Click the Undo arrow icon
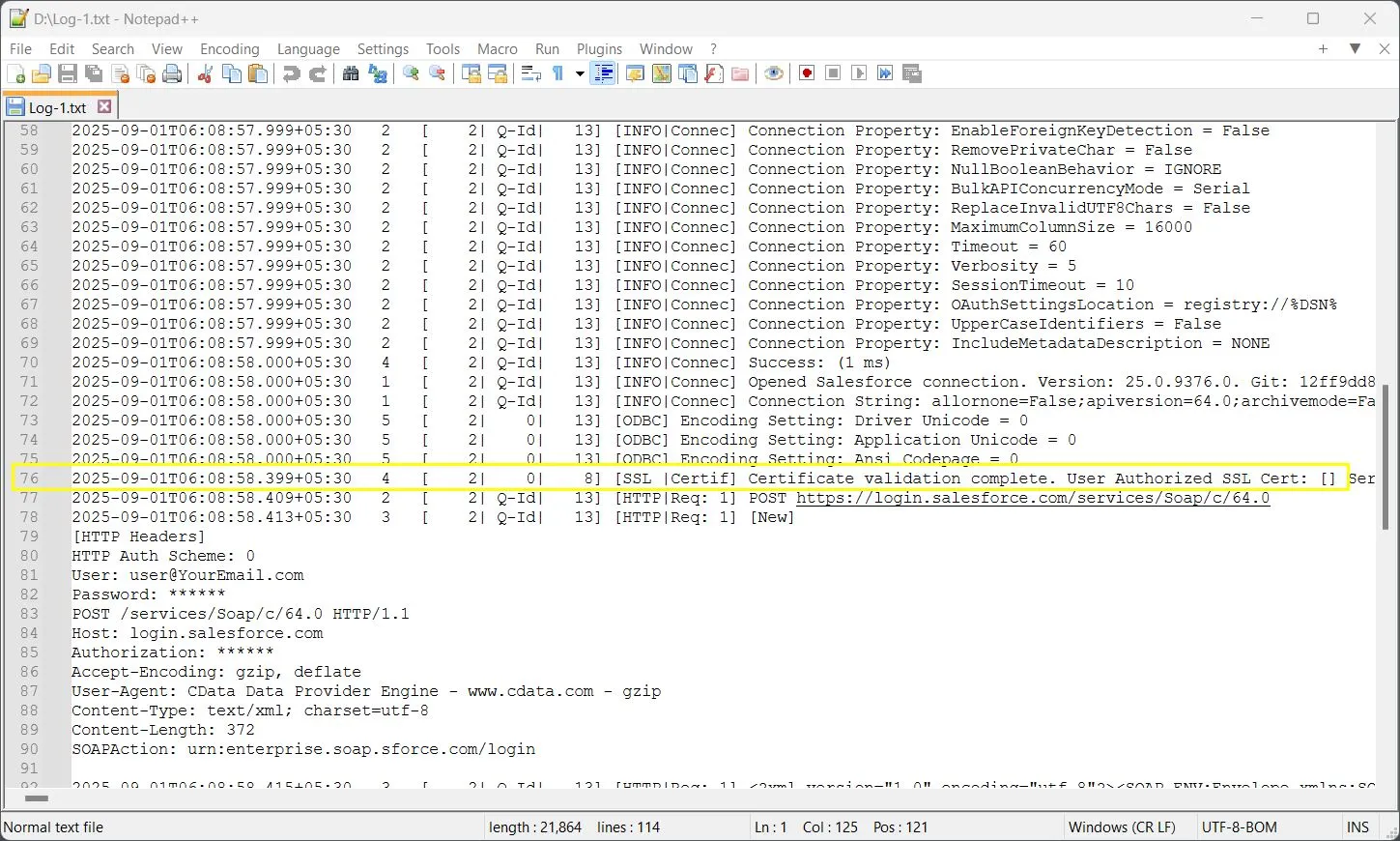This screenshot has height=841, width=1400. pyautogui.click(x=291, y=74)
